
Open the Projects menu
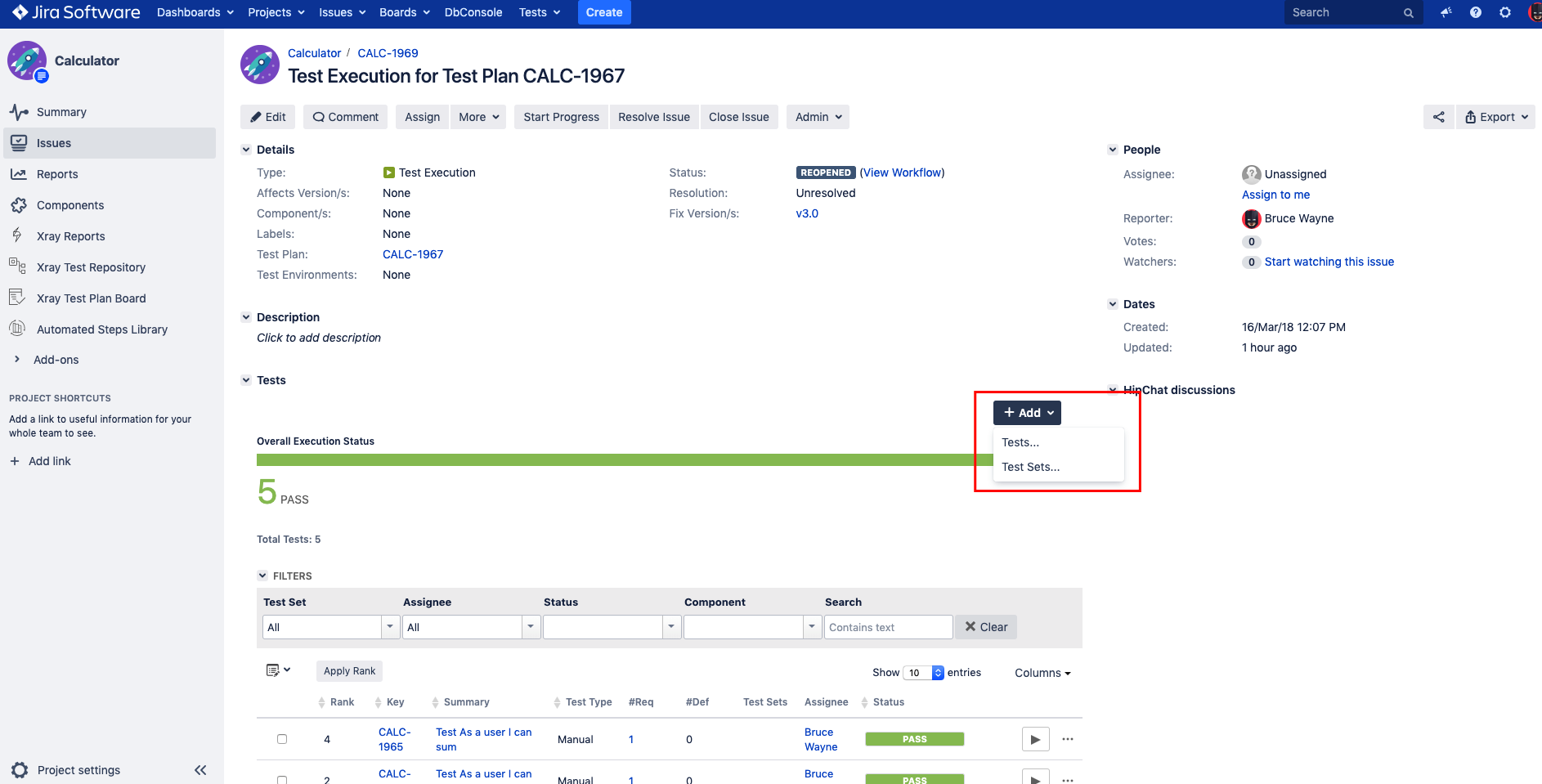click(276, 12)
